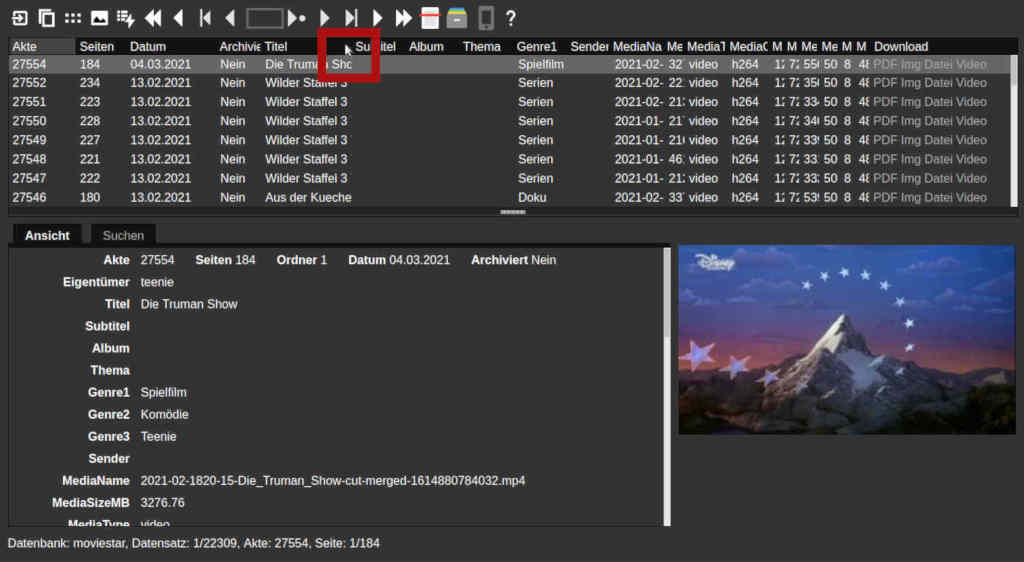Click the list with lightning bolt icon
Viewport: 1024px width, 562px height.
click(x=125, y=17)
